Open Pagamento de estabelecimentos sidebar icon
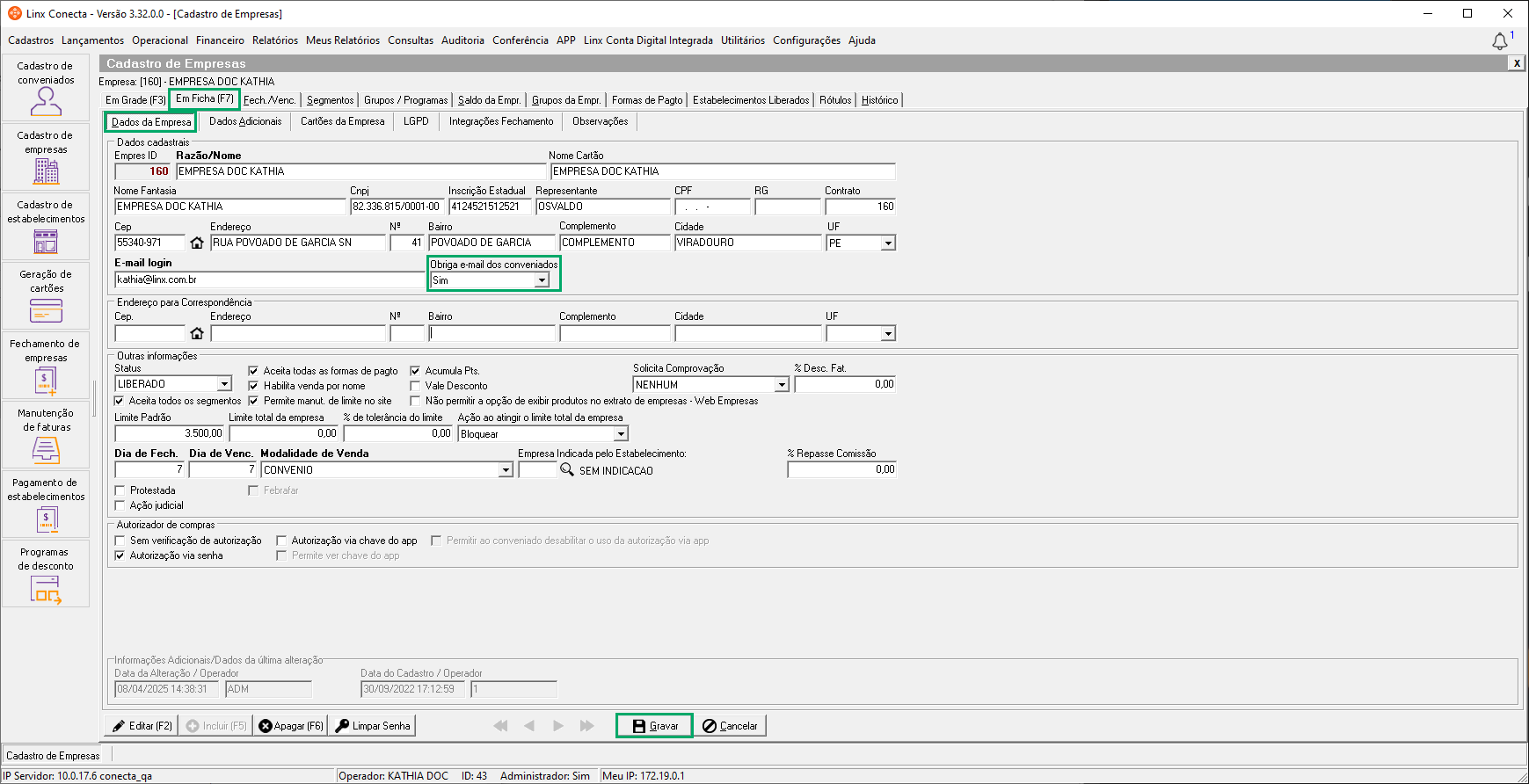The image size is (1529, 784). [x=46, y=505]
